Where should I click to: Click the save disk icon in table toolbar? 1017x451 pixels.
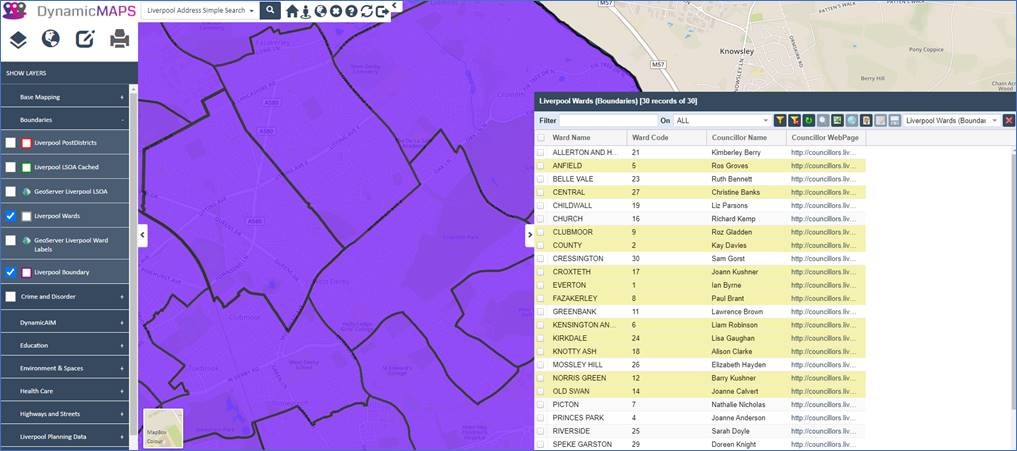point(894,121)
